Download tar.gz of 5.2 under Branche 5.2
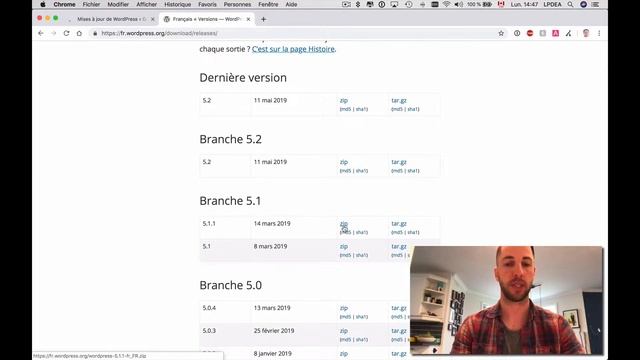This screenshot has height=360, width=640. tap(399, 162)
